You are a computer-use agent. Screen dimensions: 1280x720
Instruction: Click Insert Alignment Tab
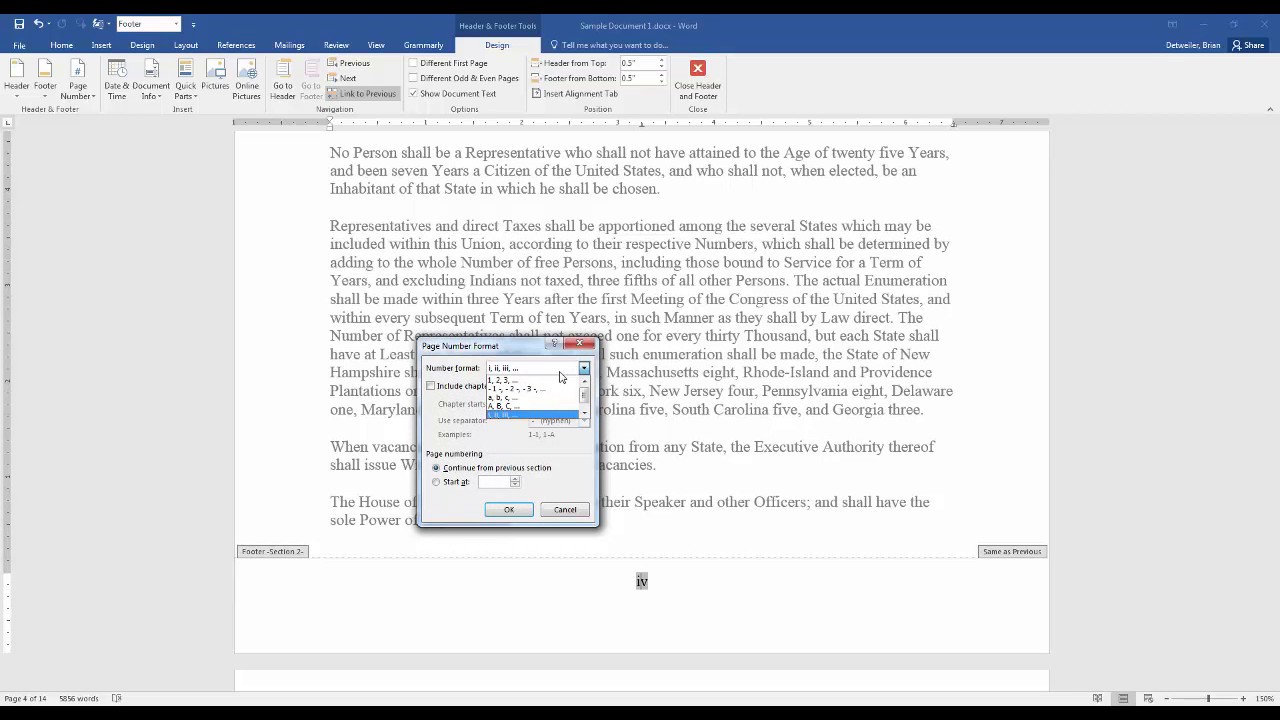click(575, 93)
